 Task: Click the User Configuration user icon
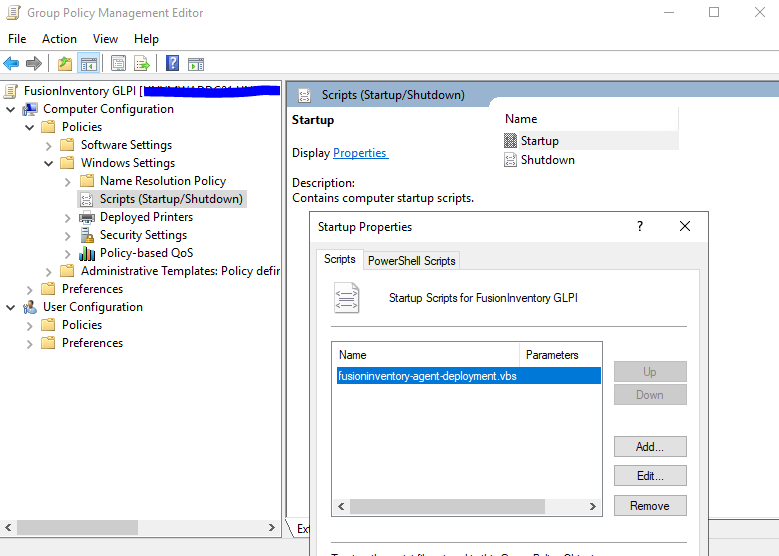pyautogui.click(x=30, y=307)
